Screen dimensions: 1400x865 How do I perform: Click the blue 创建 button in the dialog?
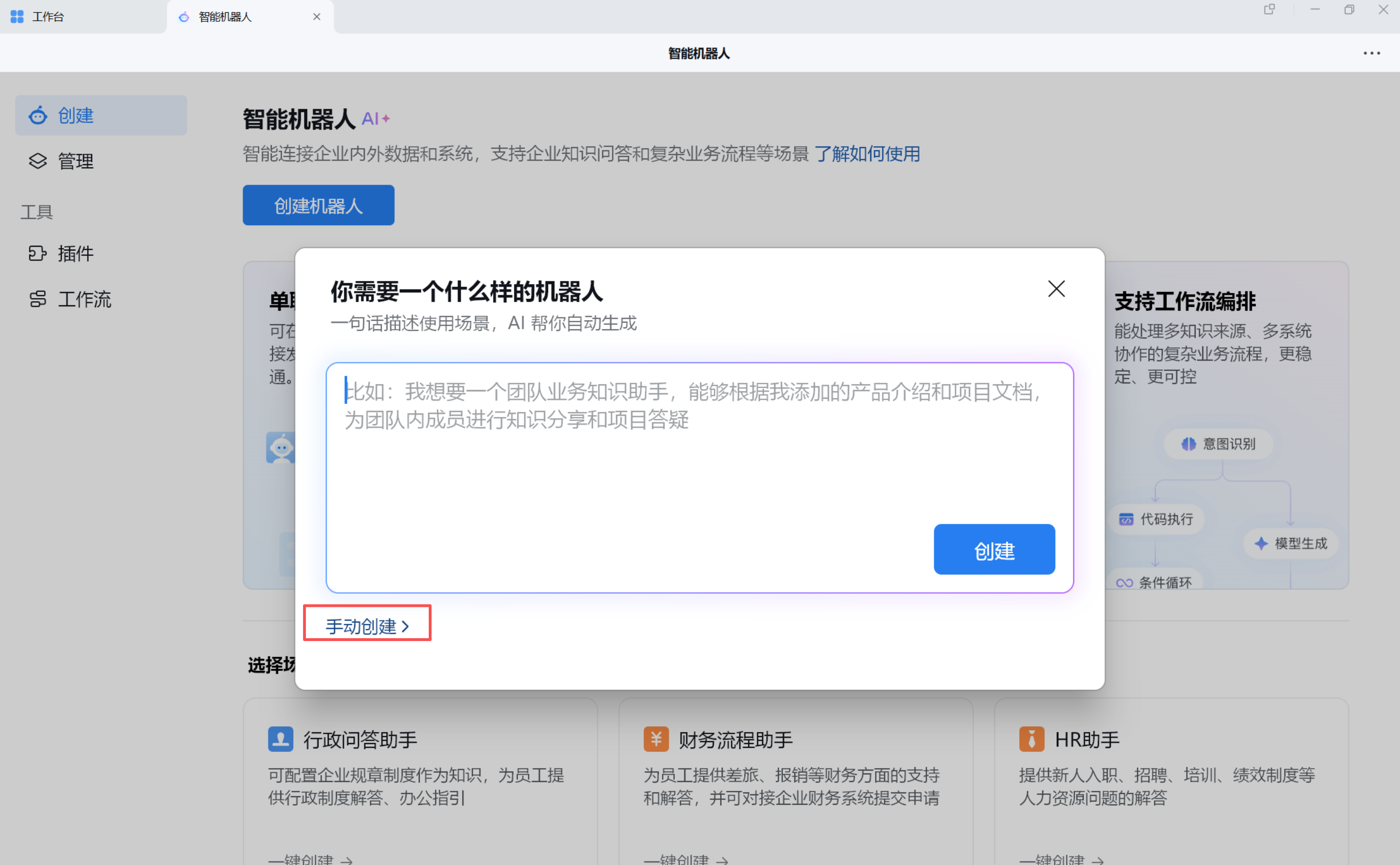pyautogui.click(x=994, y=550)
